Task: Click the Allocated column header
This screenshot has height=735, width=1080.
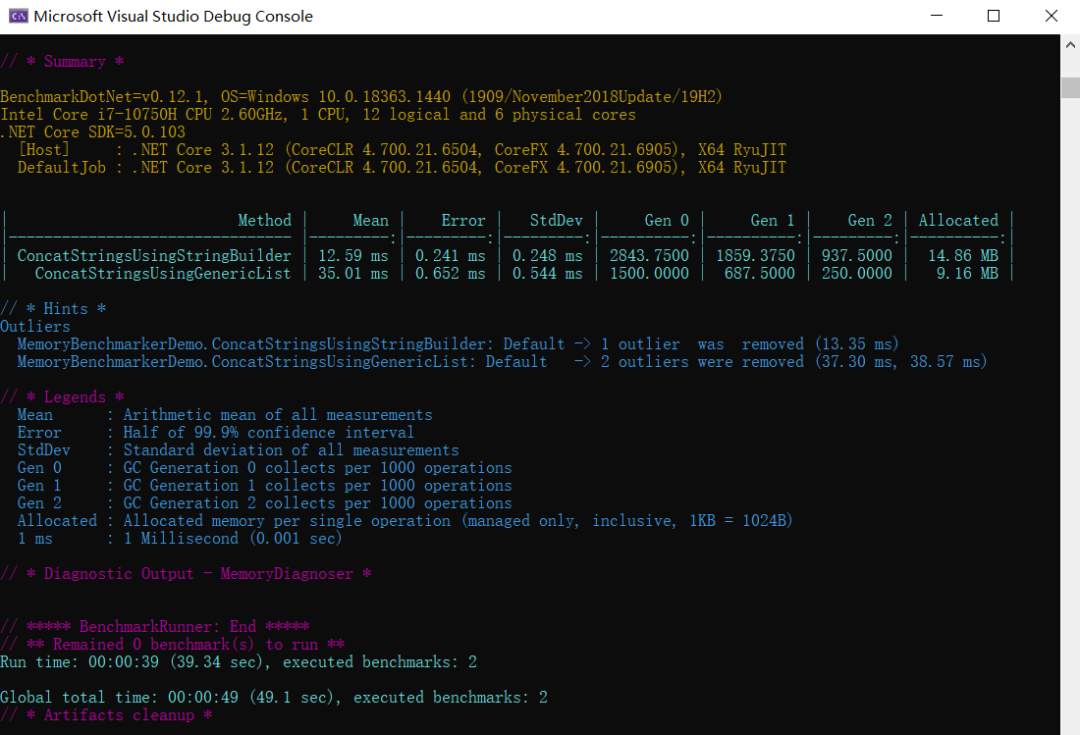Action: [957, 220]
